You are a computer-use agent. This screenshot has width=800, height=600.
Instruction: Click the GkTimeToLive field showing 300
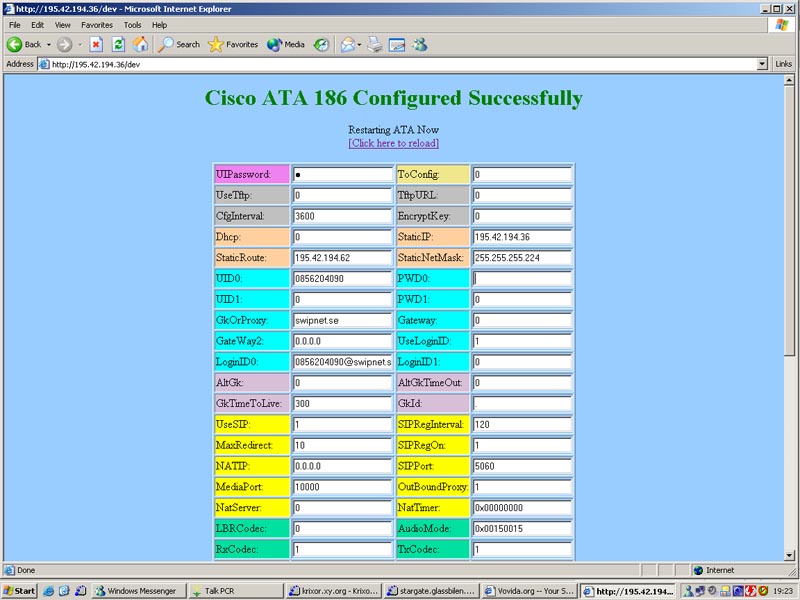pyautogui.click(x=342, y=404)
